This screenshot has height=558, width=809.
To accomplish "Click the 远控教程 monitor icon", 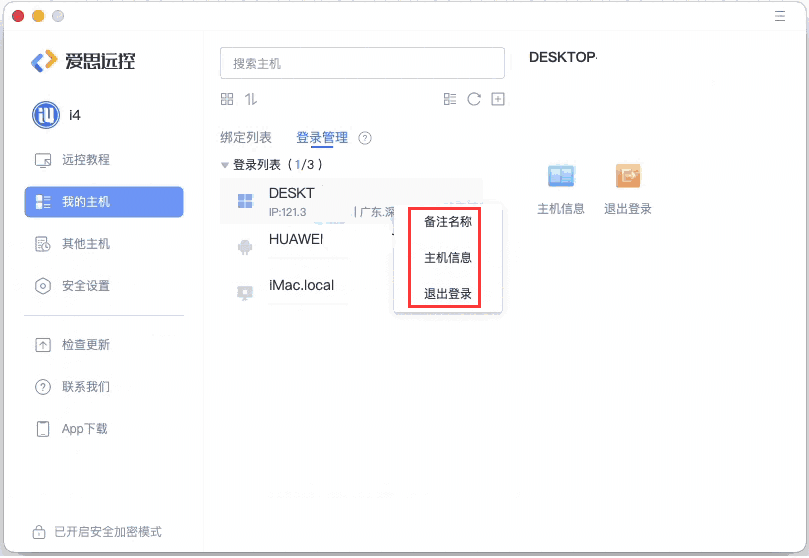I will [x=43, y=160].
